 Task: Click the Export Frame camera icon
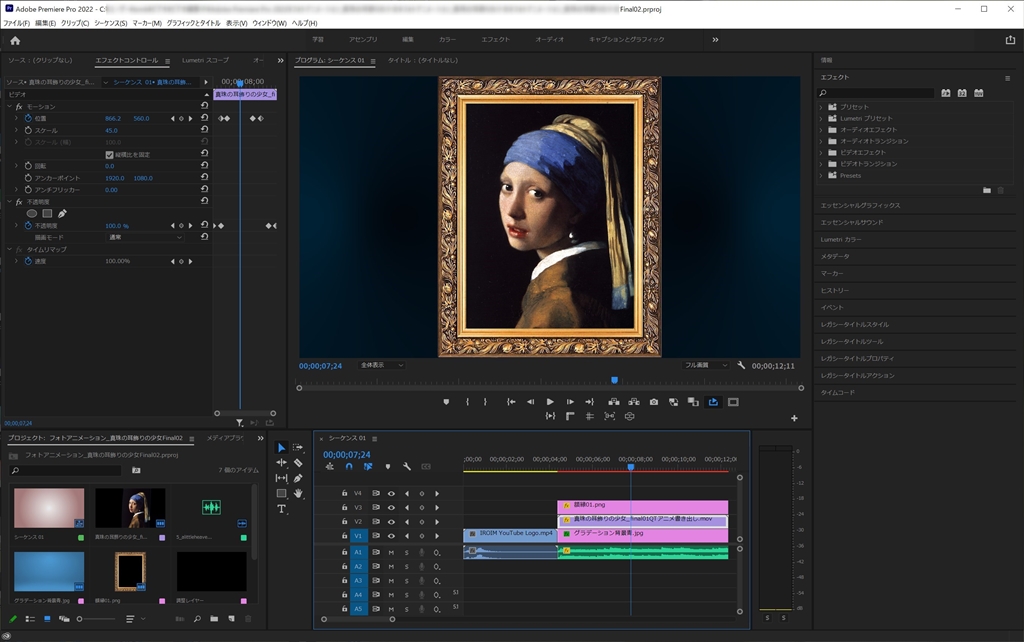[653, 402]
